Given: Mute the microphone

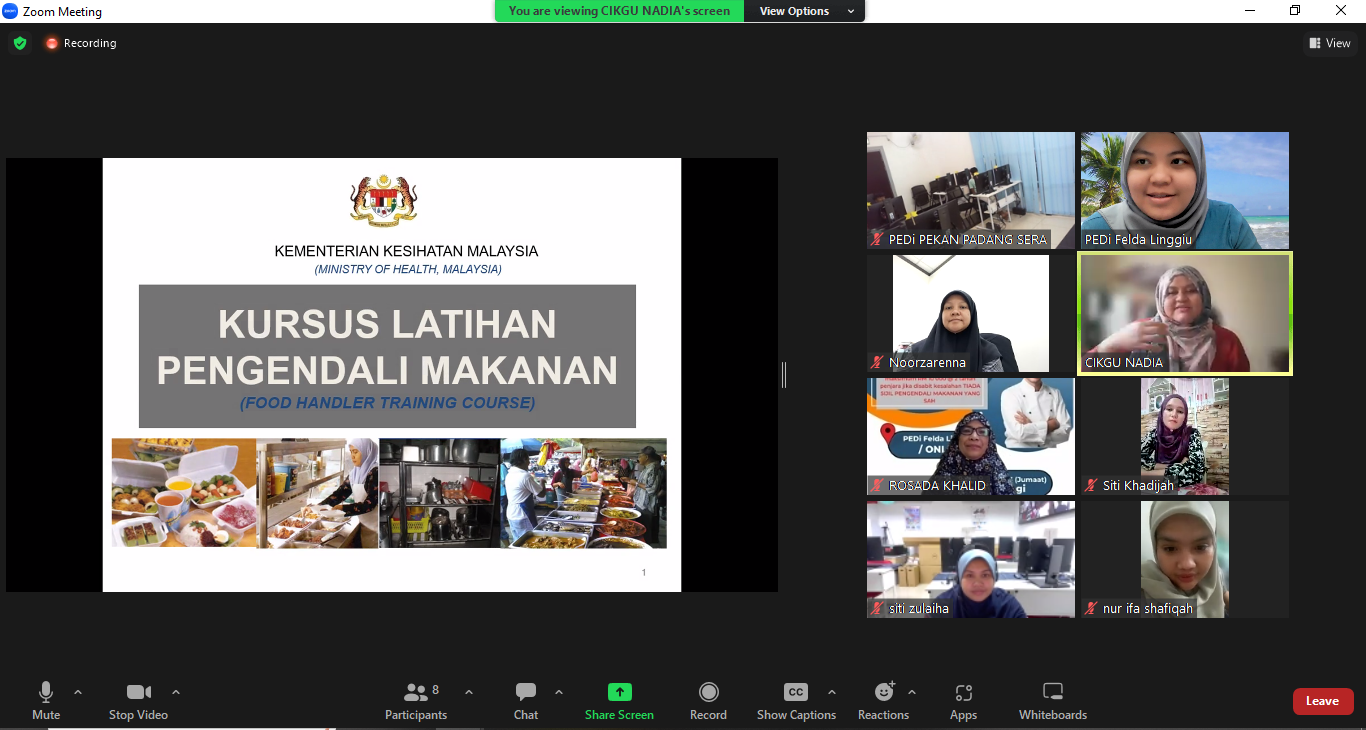Looking at the screenshot, I should click(46, 701).
